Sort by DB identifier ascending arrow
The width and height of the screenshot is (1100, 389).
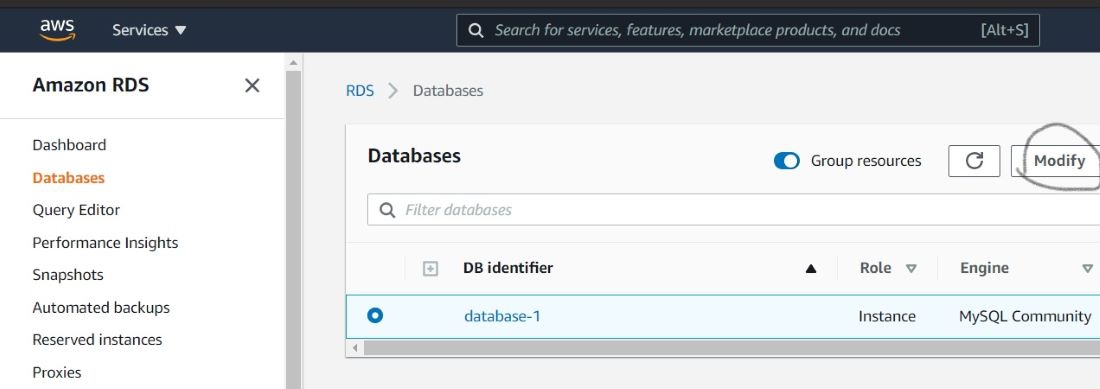click(x=811, y=268)
